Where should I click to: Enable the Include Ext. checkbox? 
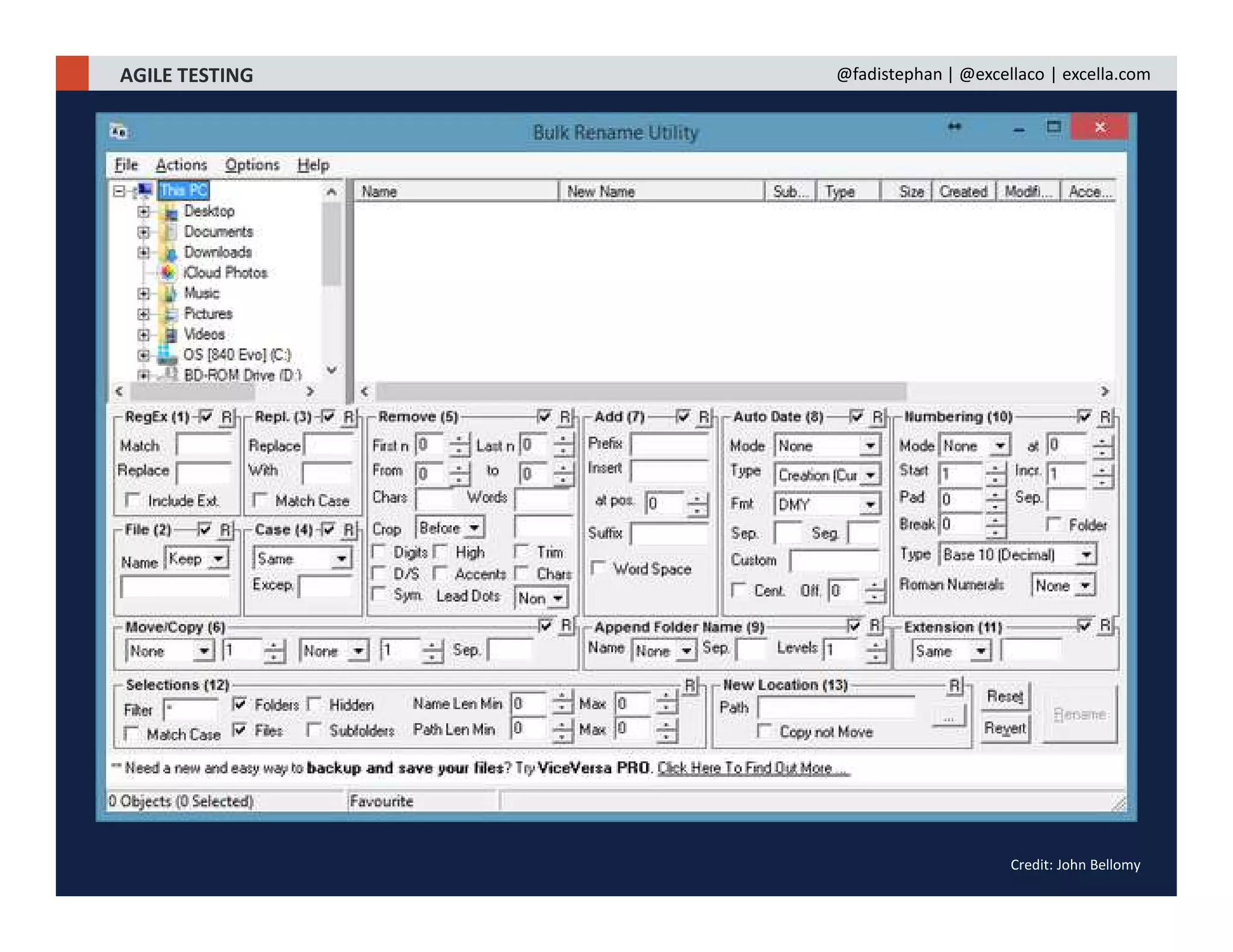click(132, 500)
